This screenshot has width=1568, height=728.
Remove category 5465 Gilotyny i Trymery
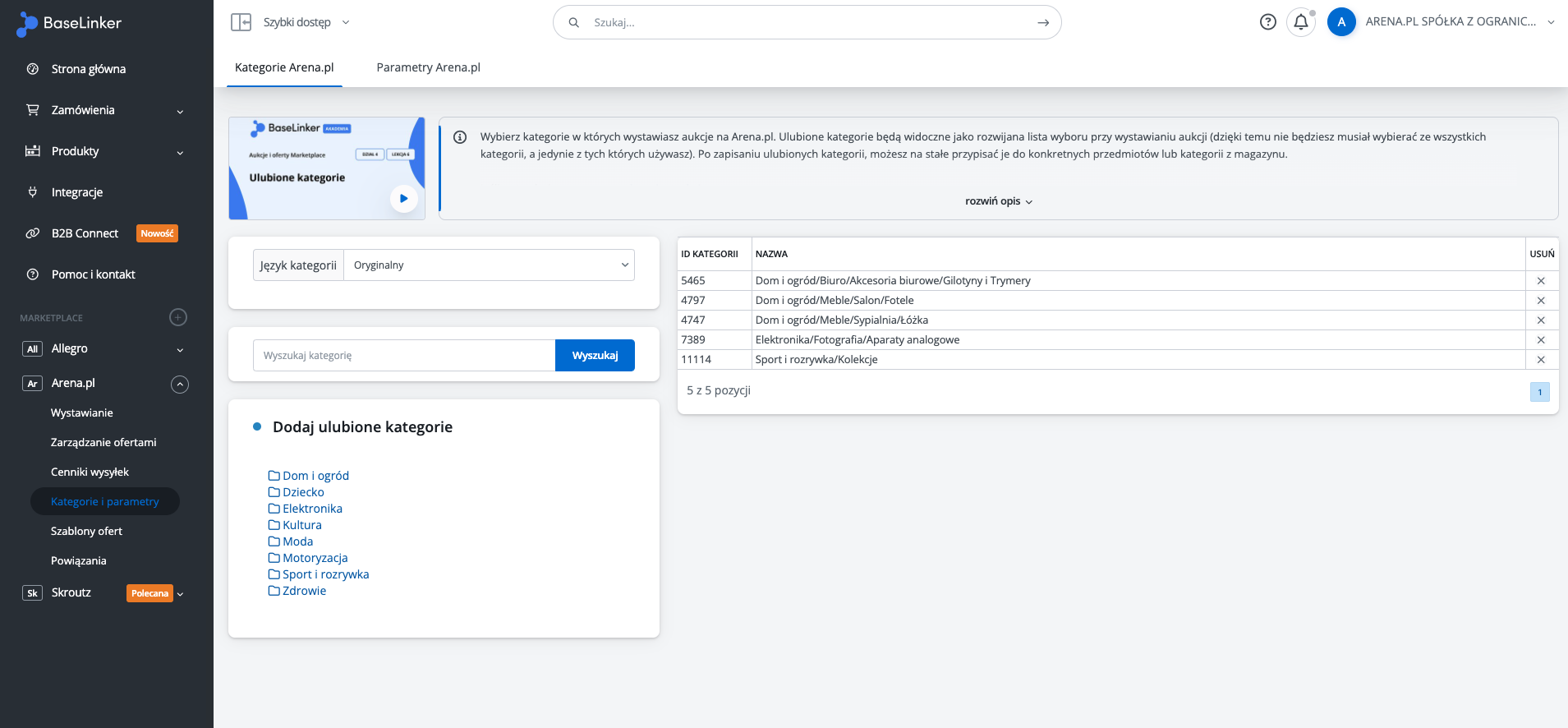point(1541,281)
